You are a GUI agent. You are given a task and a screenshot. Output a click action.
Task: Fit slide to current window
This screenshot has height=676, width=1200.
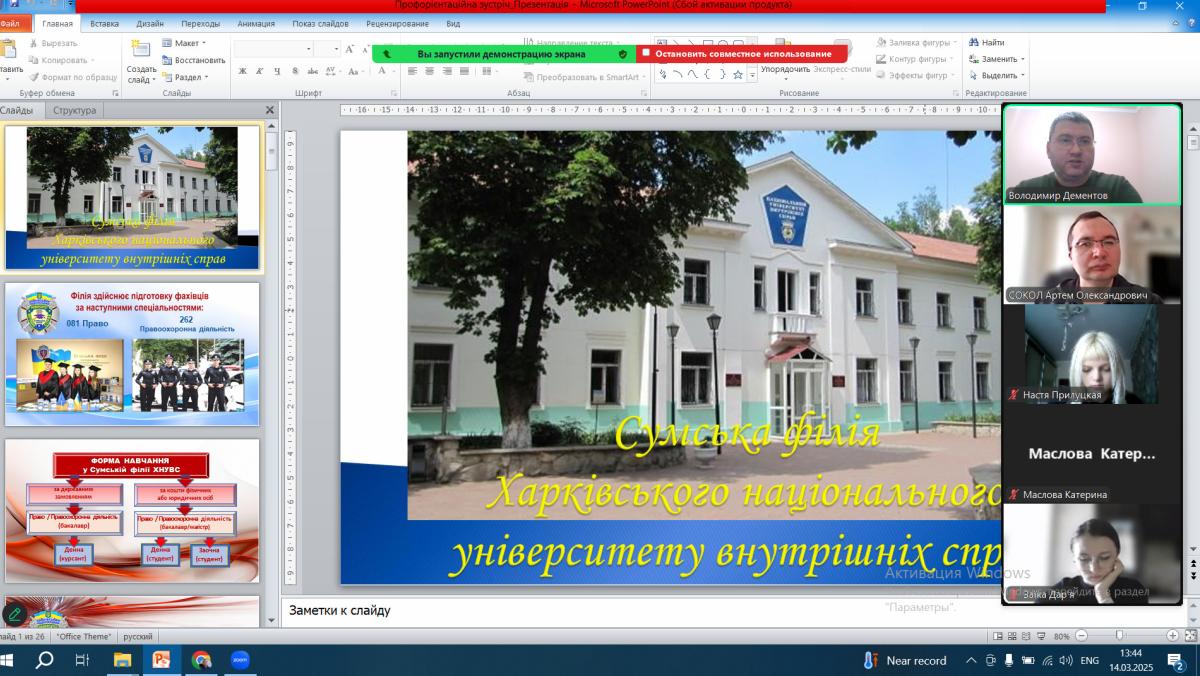[x=1189, y=636]
